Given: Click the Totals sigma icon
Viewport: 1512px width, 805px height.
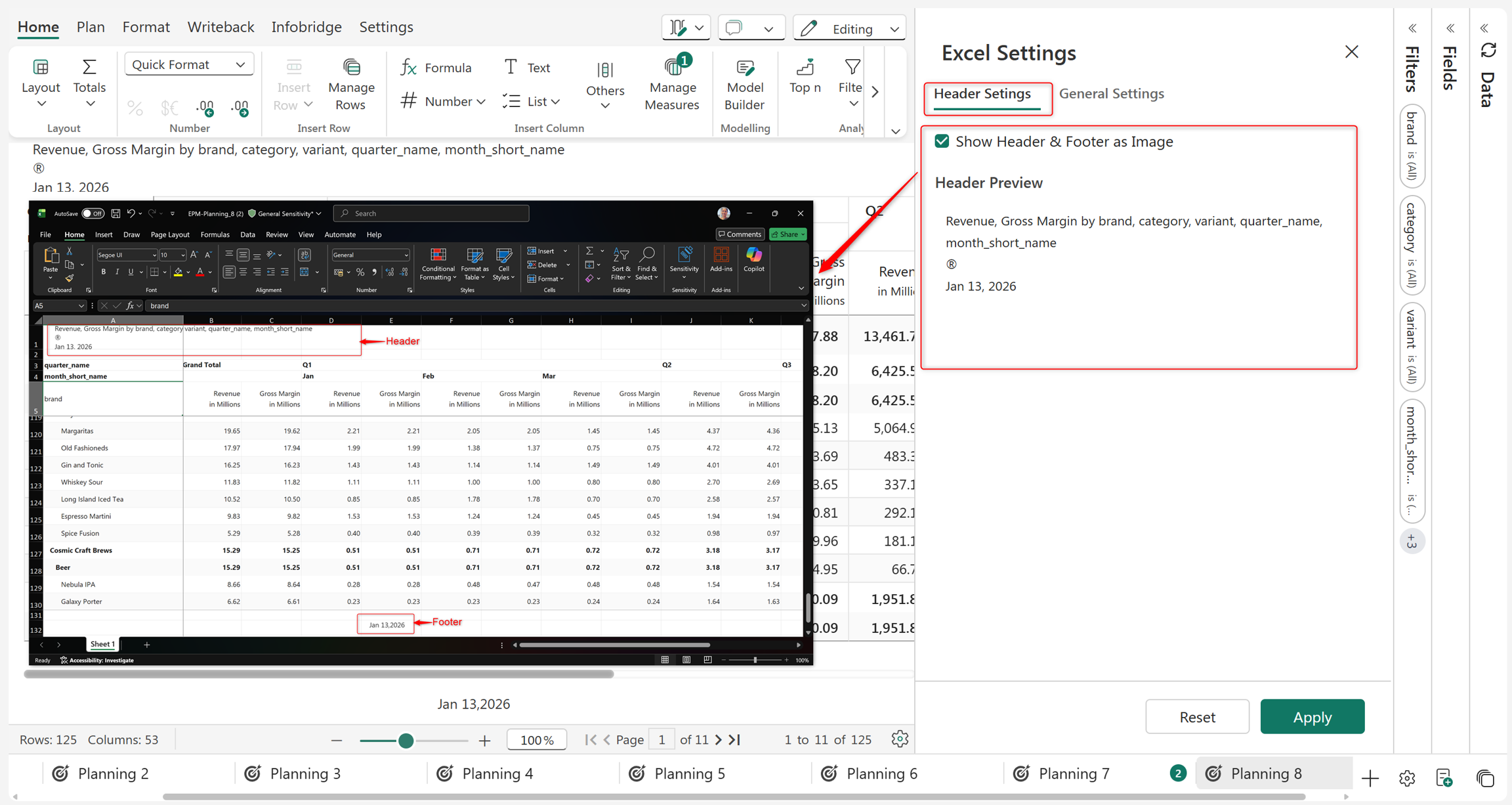Looking at the screenshot, I should click(x=89, y=67).
